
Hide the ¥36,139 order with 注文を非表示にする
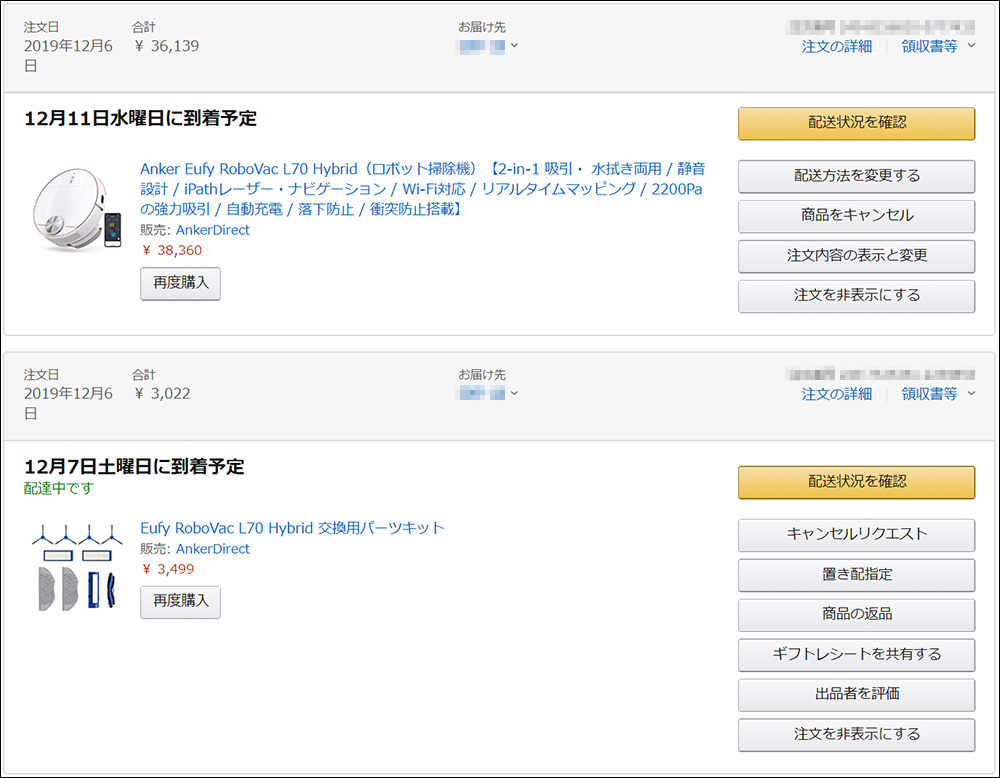pyautogui.click(x=857, y=296)
